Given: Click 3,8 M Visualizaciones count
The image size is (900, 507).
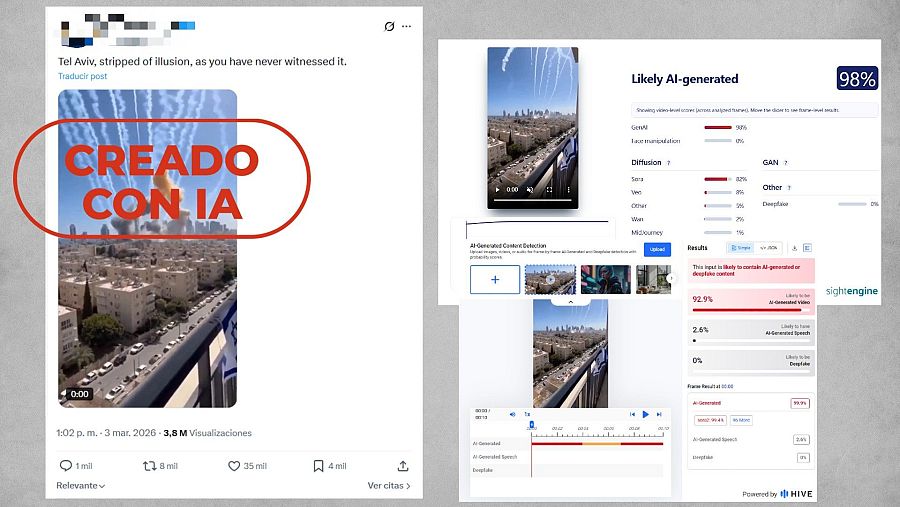Looking at the screenshot, I should (207, 433).
